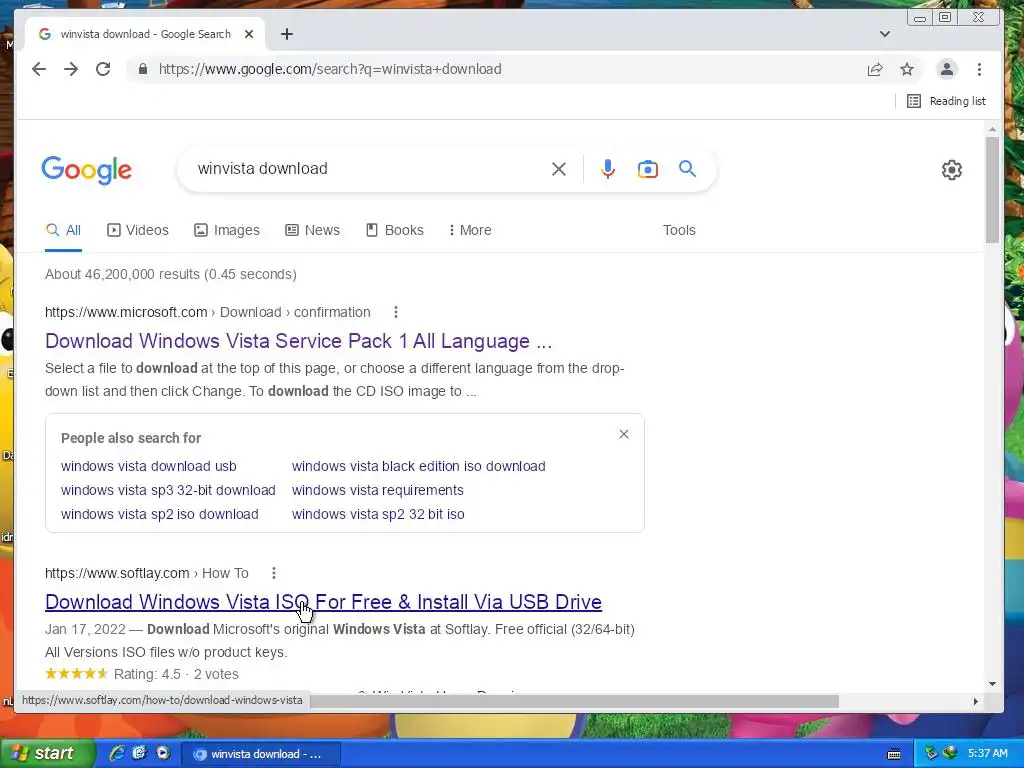
Task: Expand the More search categories
Action: pyautogui.click(x=470, y=230)
